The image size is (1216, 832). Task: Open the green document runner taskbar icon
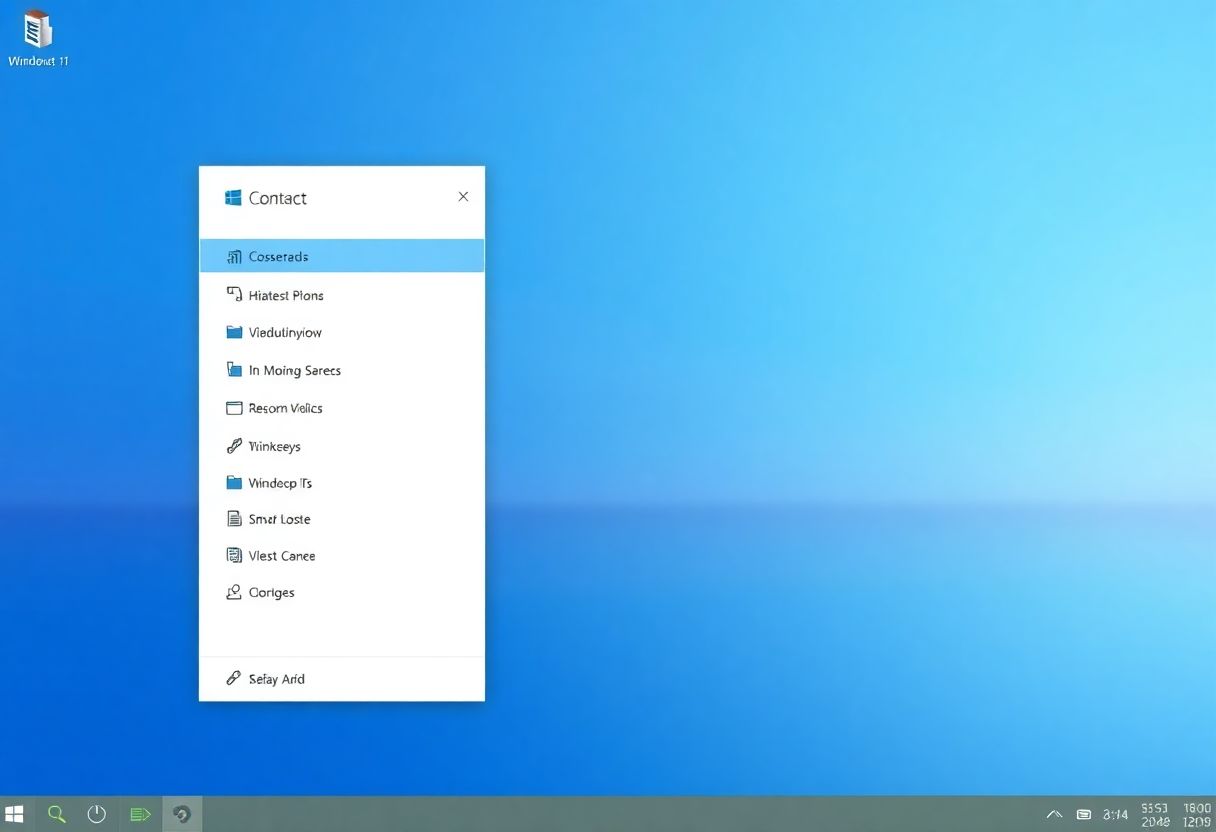point(140,813)
